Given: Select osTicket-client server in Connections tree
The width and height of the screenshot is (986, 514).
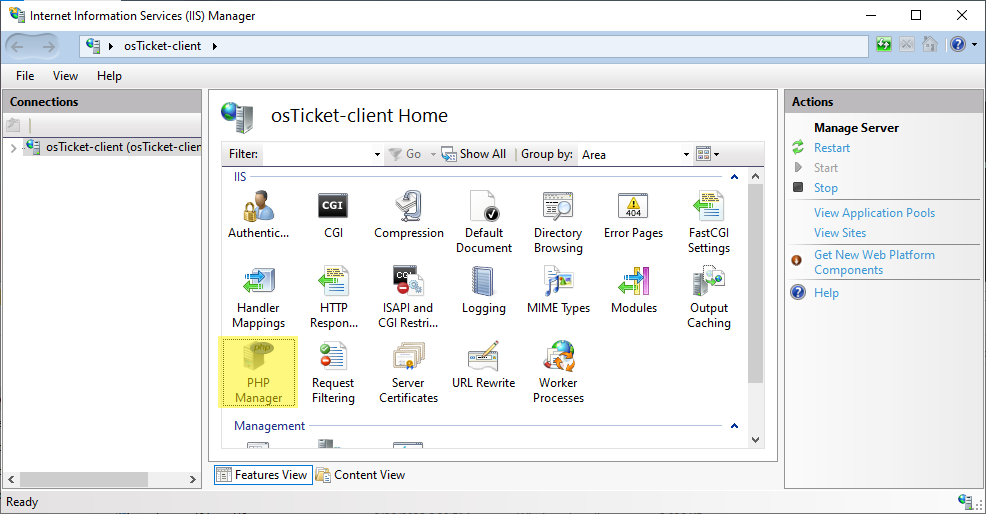Looking at the screenshot, I should click(123, 147).
